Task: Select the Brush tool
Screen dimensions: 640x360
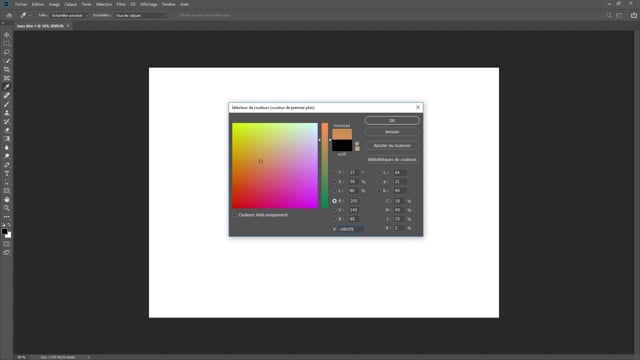Action: click(7, 104)
